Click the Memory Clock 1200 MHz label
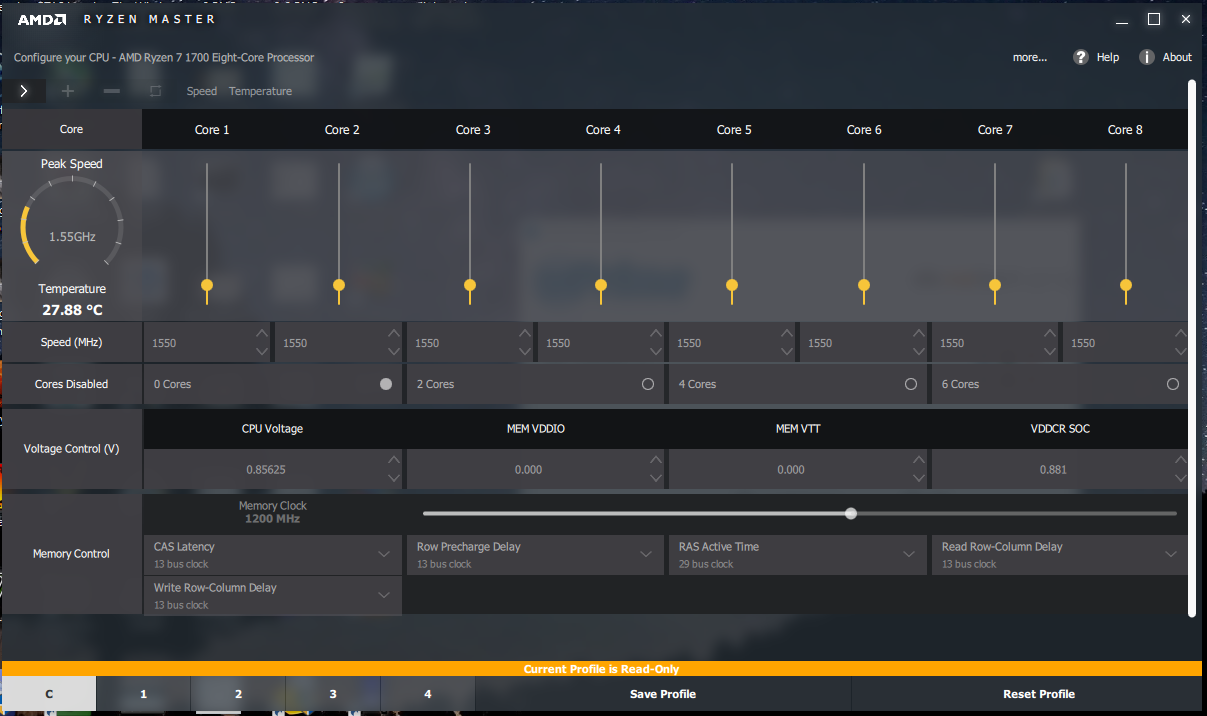This screenshot has width=1207, height=716. 273,513
